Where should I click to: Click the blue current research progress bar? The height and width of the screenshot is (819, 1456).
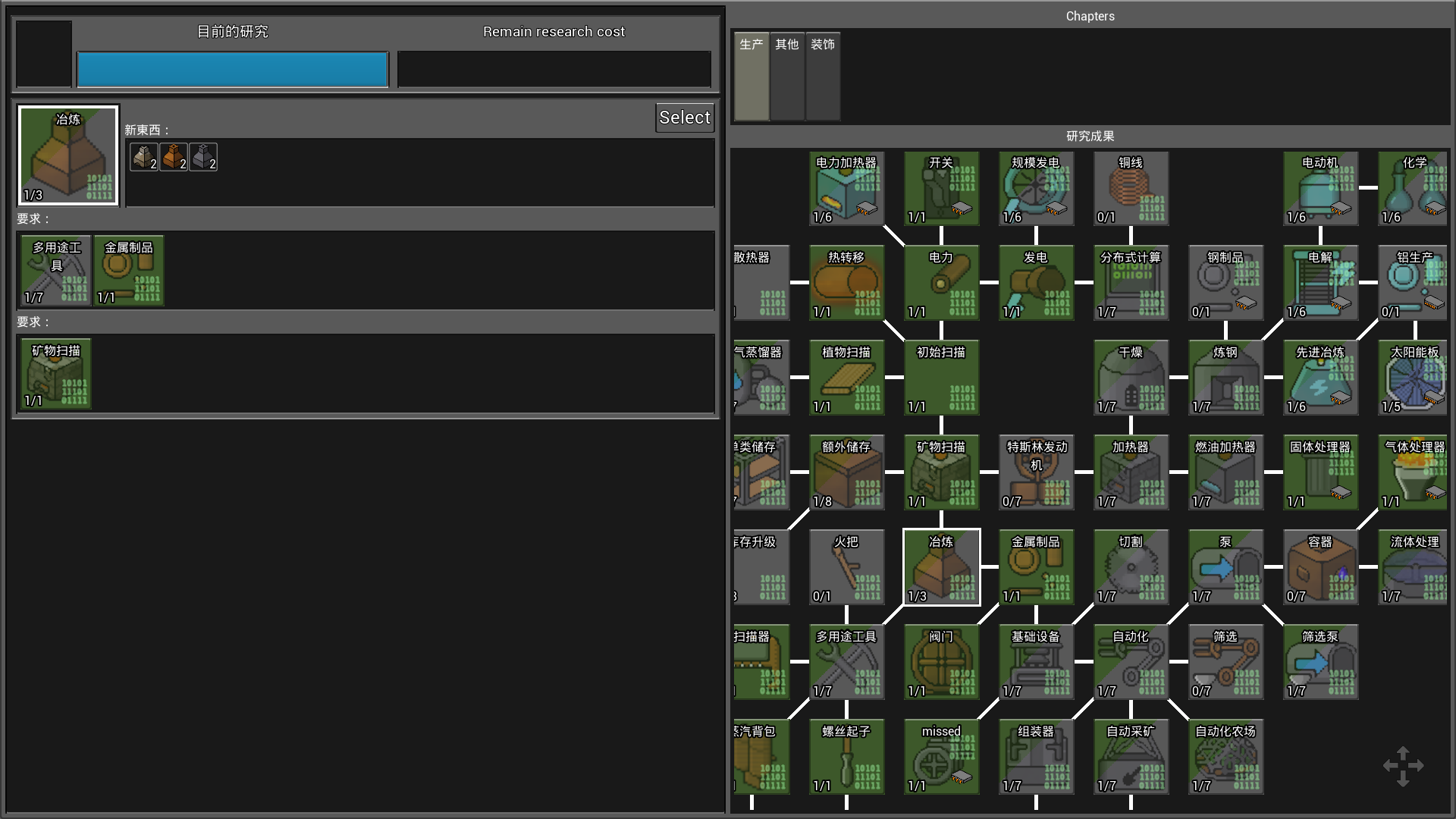pyautogui.click(x=233, y=70)
